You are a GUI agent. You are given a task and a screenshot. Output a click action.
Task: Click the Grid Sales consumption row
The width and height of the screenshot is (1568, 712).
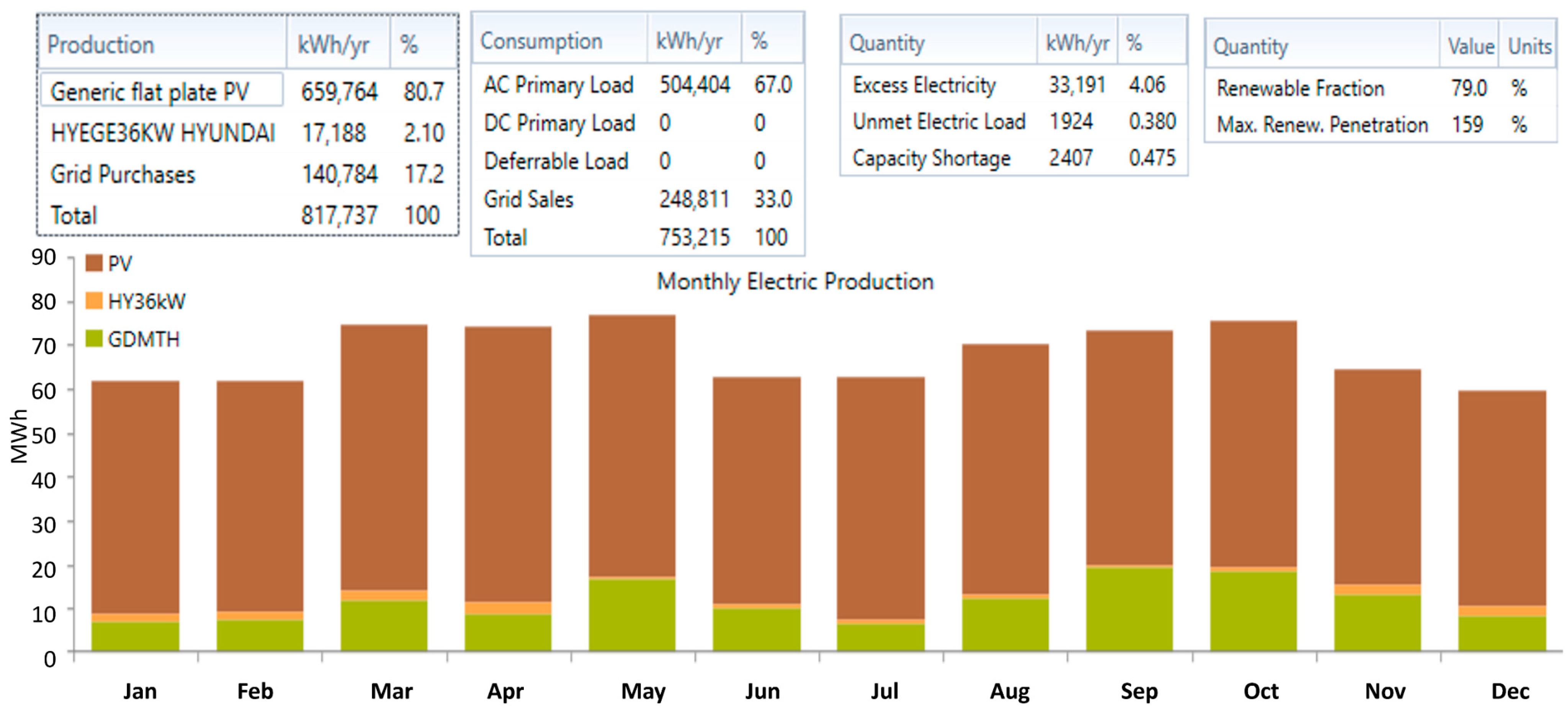tap(528, 199)
